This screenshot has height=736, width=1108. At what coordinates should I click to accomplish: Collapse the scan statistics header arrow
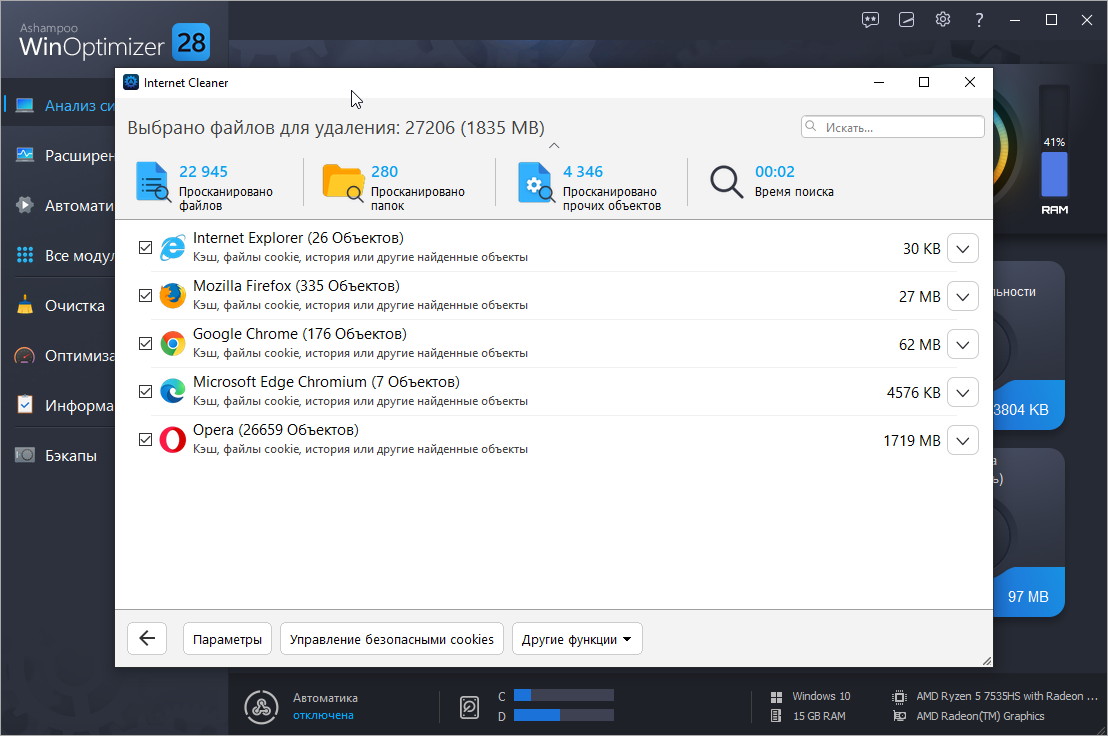[554, 146]
